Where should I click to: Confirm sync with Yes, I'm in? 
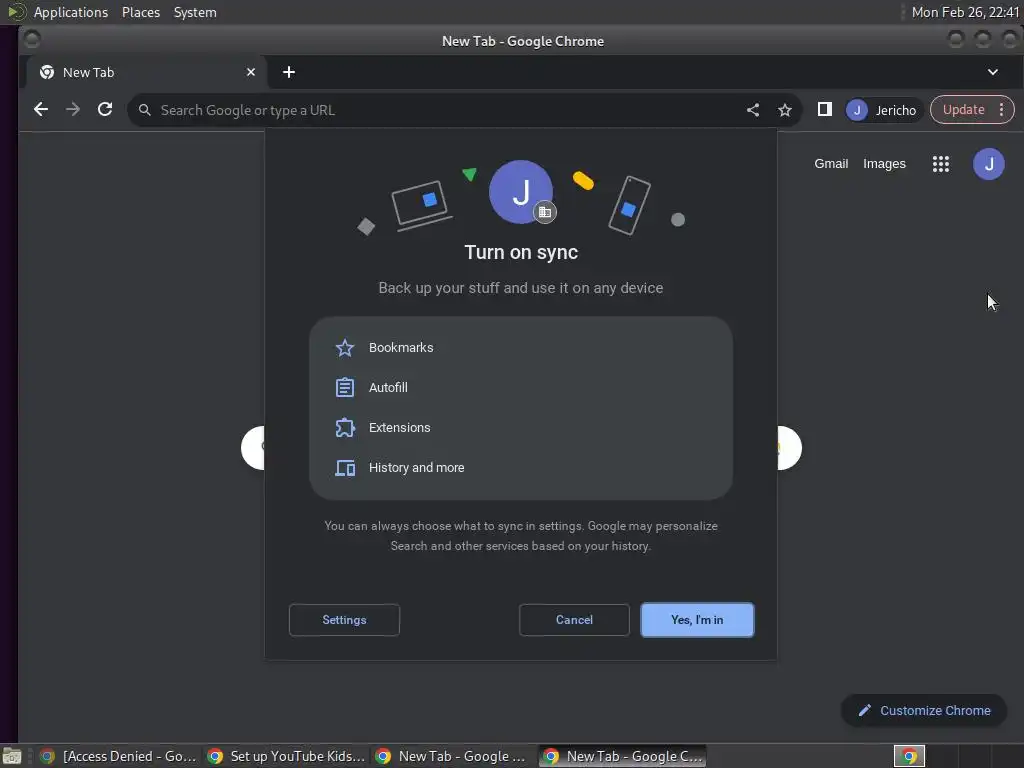[x=697, y=620]
